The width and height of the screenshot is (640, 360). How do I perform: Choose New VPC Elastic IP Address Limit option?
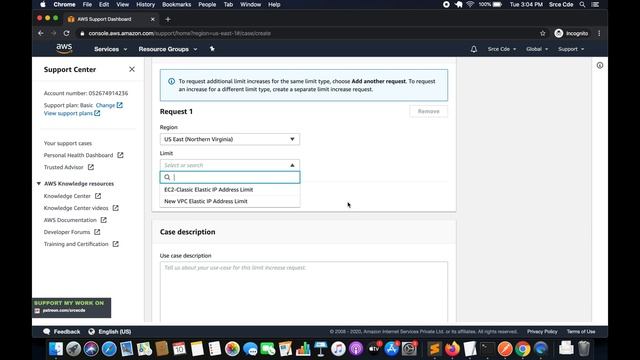(x=230, y=201)
